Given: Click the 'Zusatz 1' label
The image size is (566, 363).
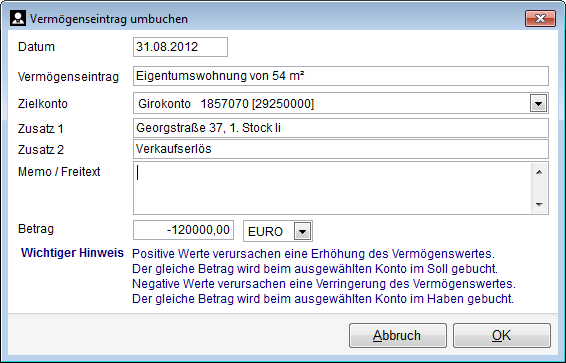Looking at the screenshot, I should (41, 128).
